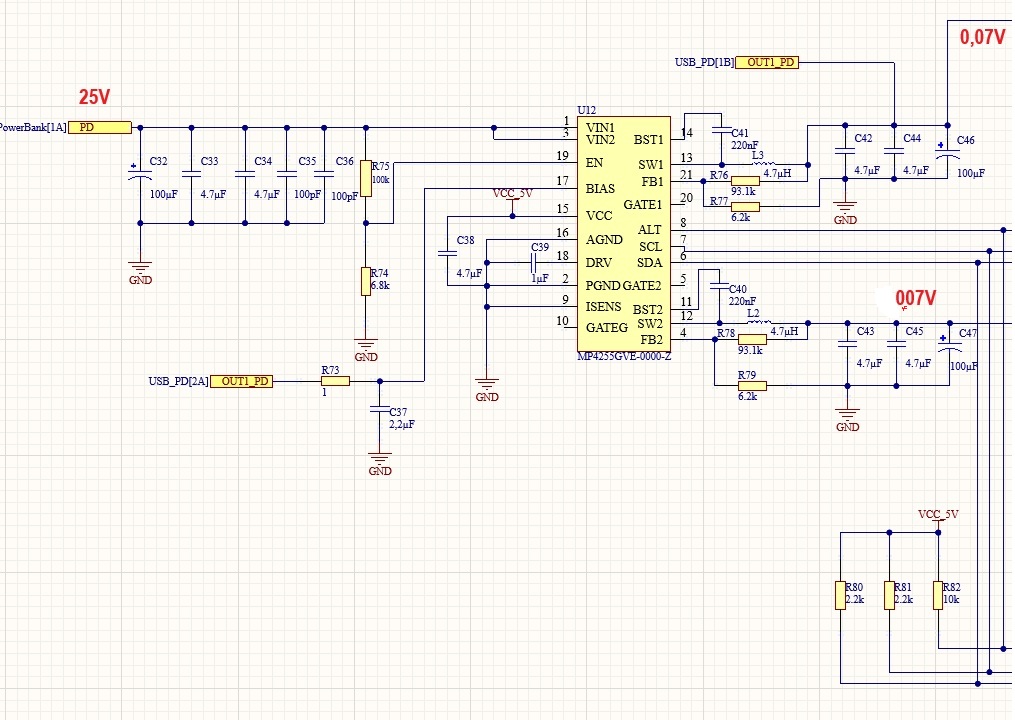Select the VCC_5V power port above R82

937,517
